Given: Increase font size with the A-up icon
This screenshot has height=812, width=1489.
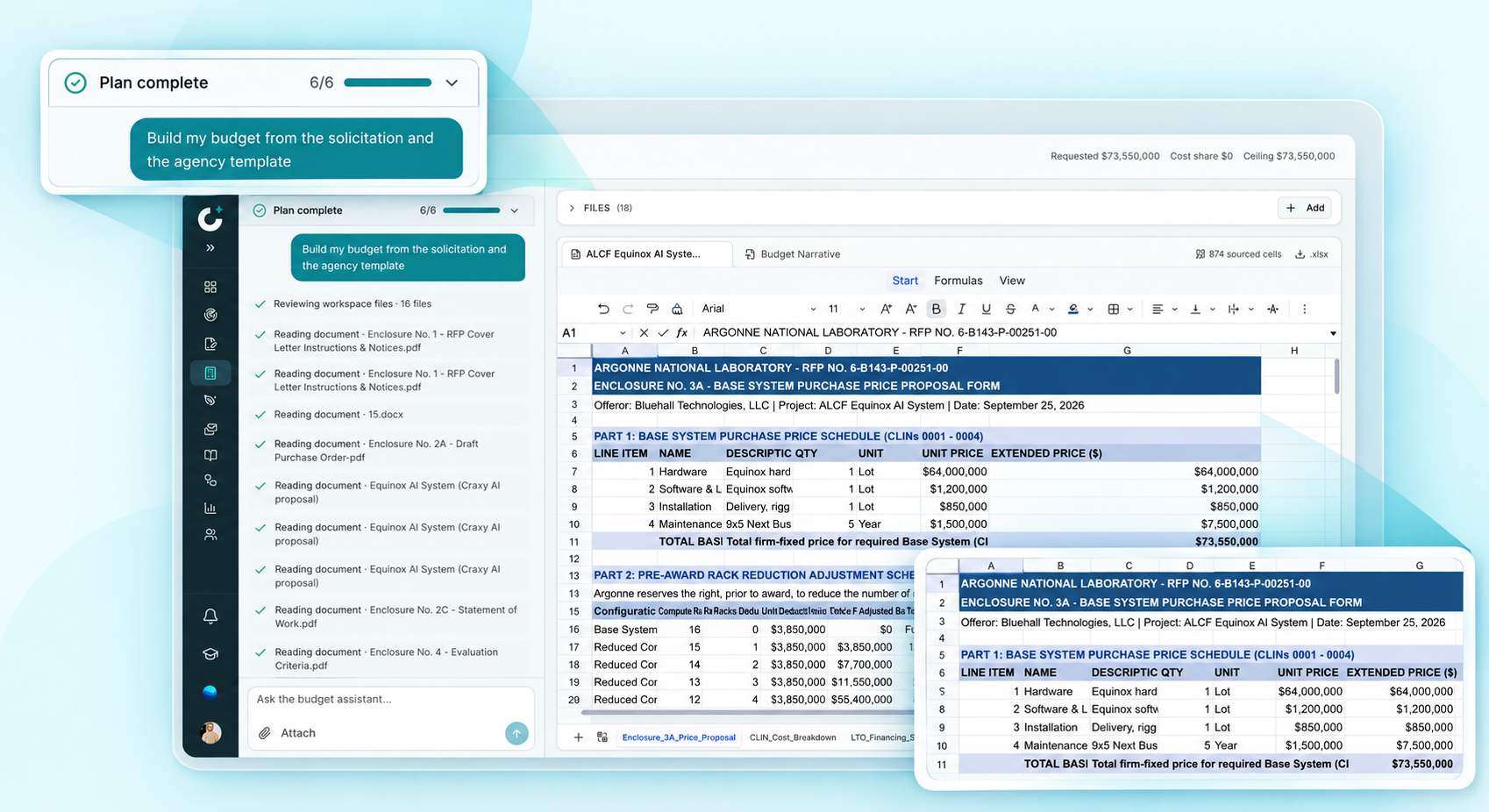Looking at the screenshot, I should [x=887, y=309].
